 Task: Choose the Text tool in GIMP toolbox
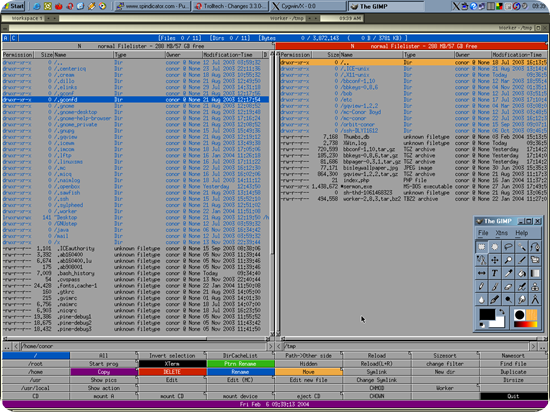tap(495, 273)
